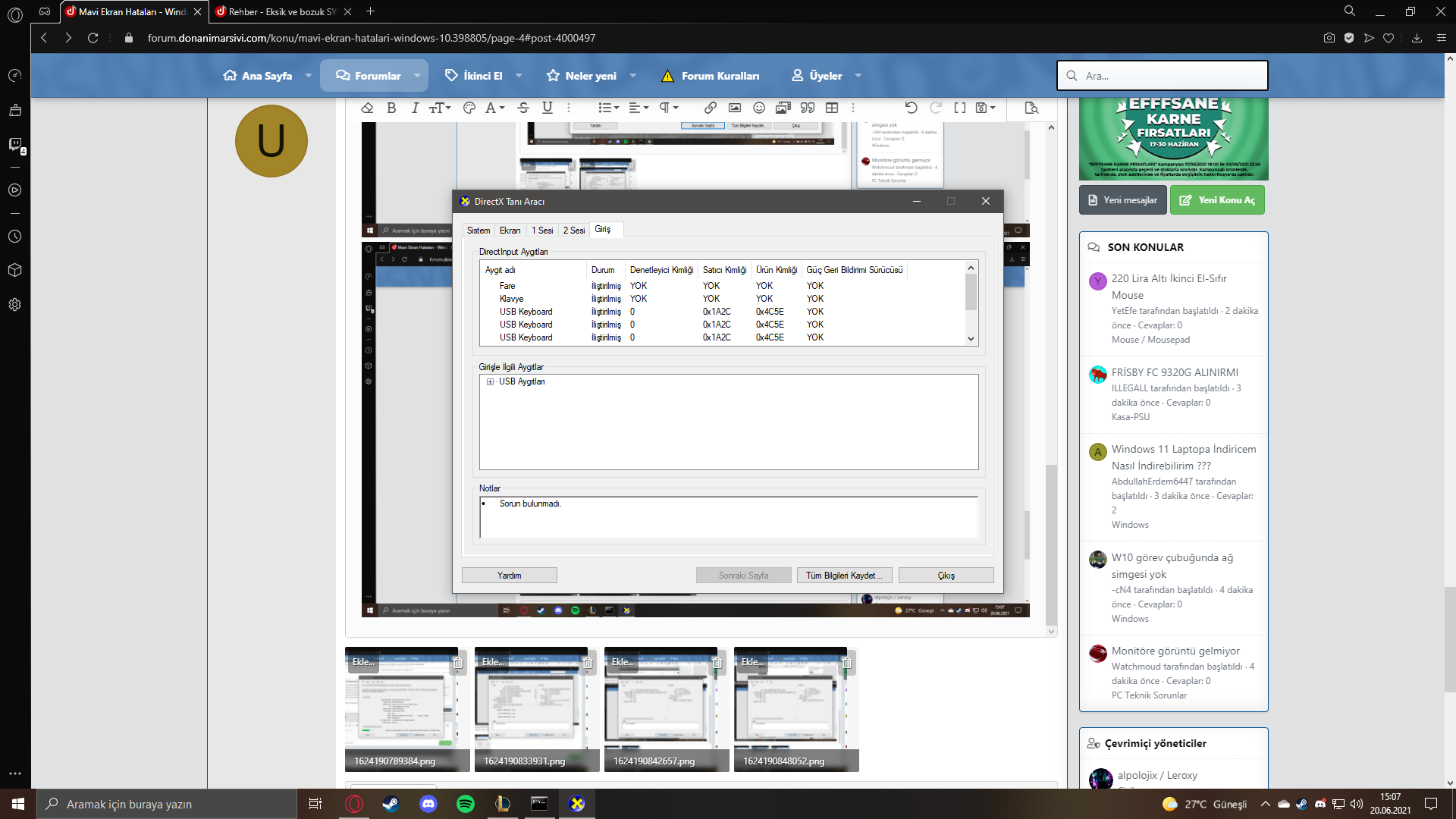1456x819 pixels.
Task: Toggle underline formatting in editor toolbar
Action: [x=547, y=108]
